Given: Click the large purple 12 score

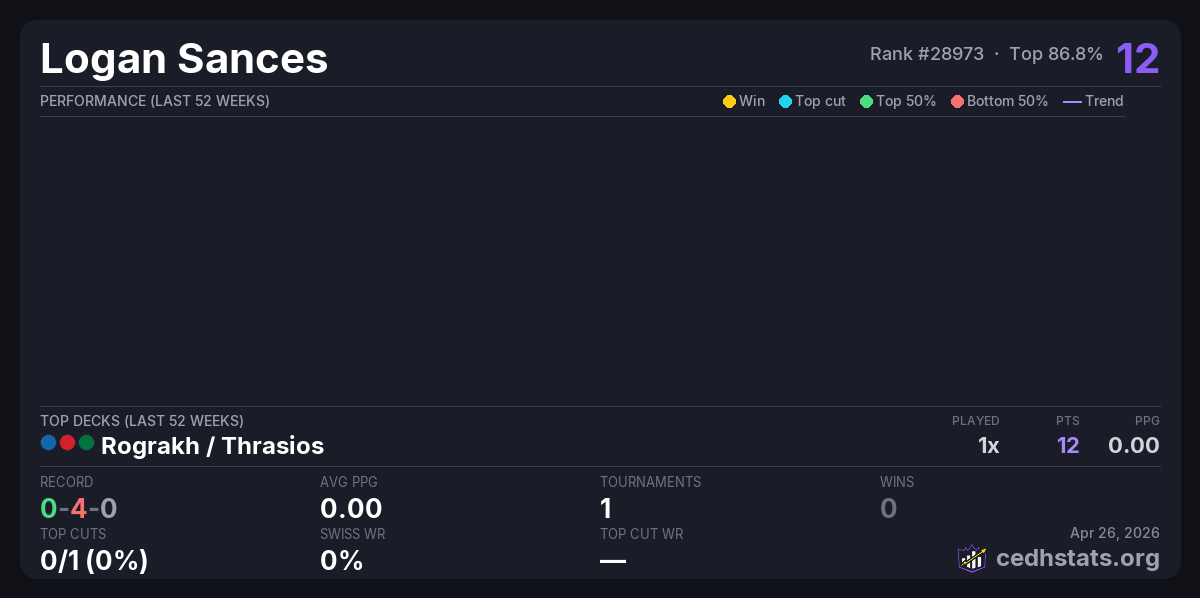Looking at the screenshot, I should click(1137, 58).
